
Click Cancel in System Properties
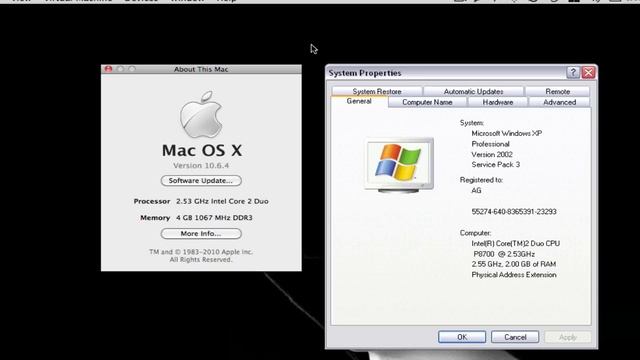coord(515,337)
